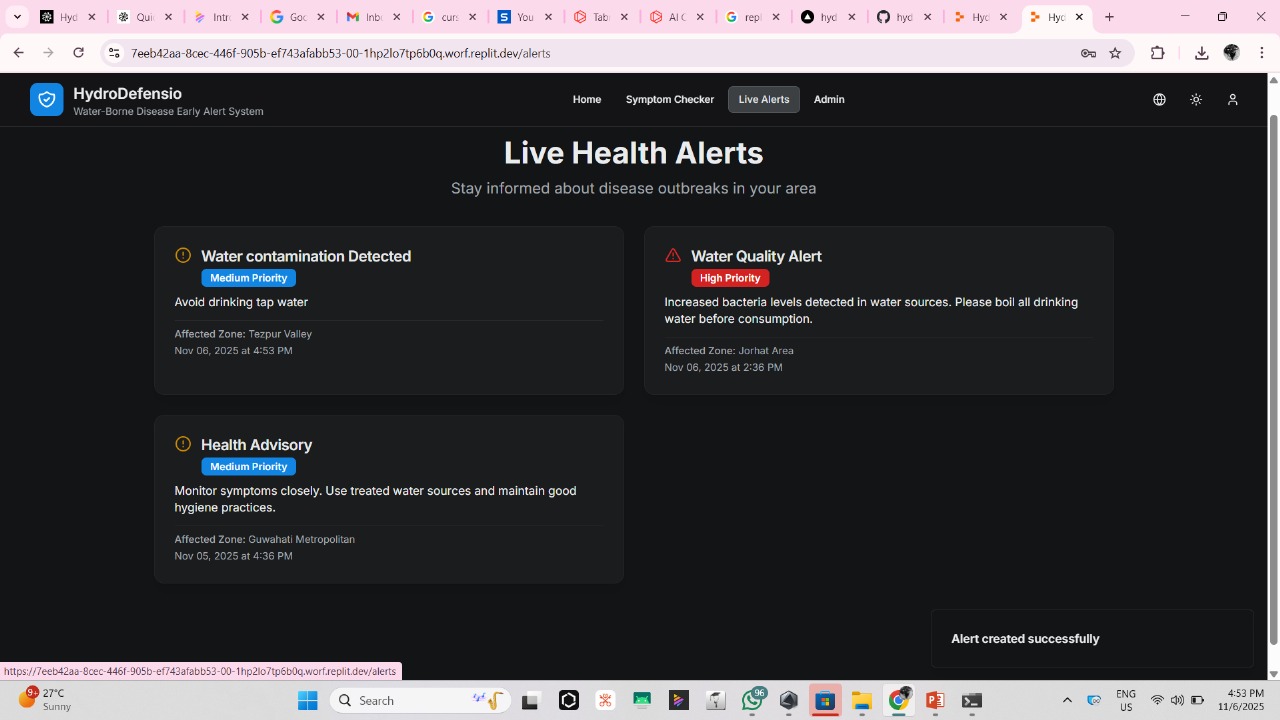Toggle light mode with the sun icon
The height and width of the screenshot is (720, 1280).
tap(1196, 99)
